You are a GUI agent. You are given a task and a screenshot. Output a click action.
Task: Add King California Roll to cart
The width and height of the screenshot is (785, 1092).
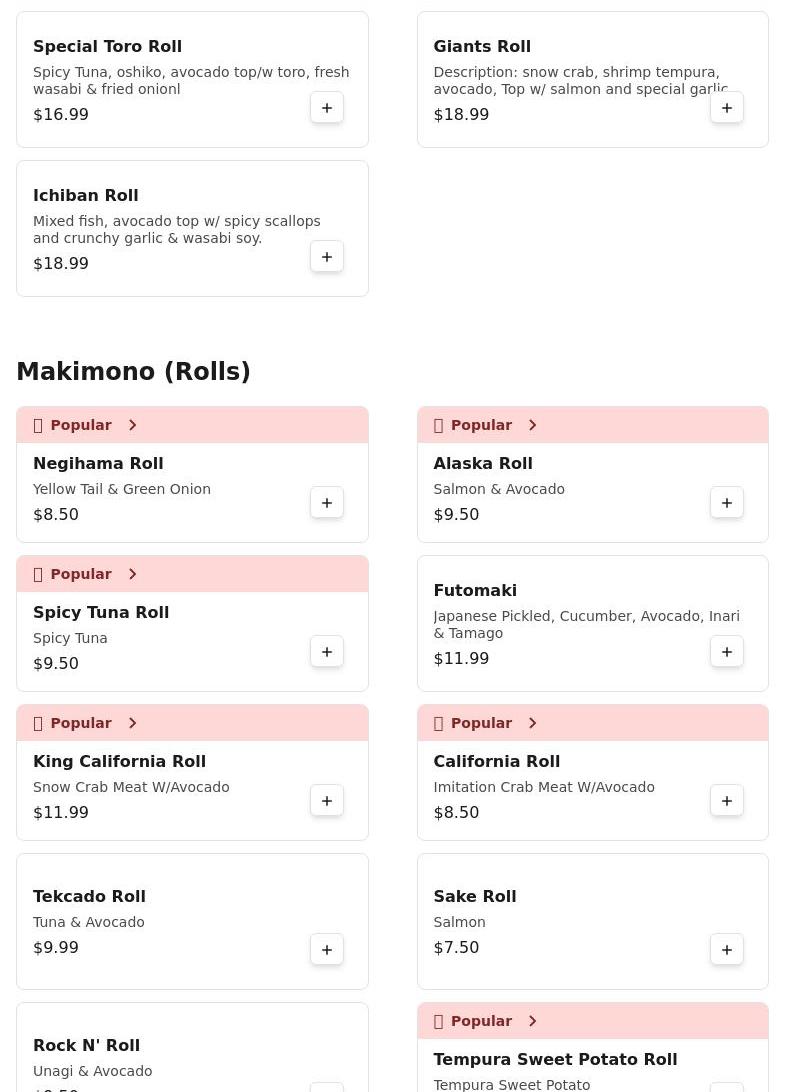327,801
